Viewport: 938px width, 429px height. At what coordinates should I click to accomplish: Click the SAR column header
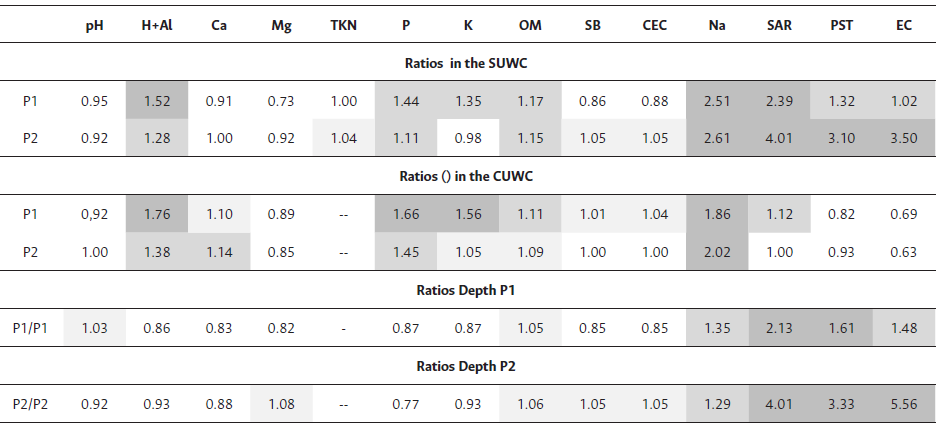(779, 26)
